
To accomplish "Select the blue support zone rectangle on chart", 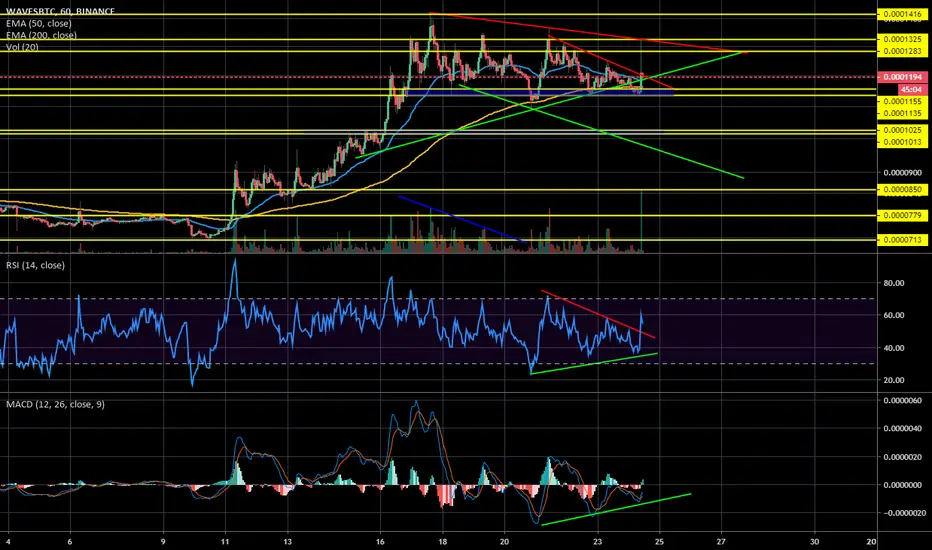I will tap(539, 92).
